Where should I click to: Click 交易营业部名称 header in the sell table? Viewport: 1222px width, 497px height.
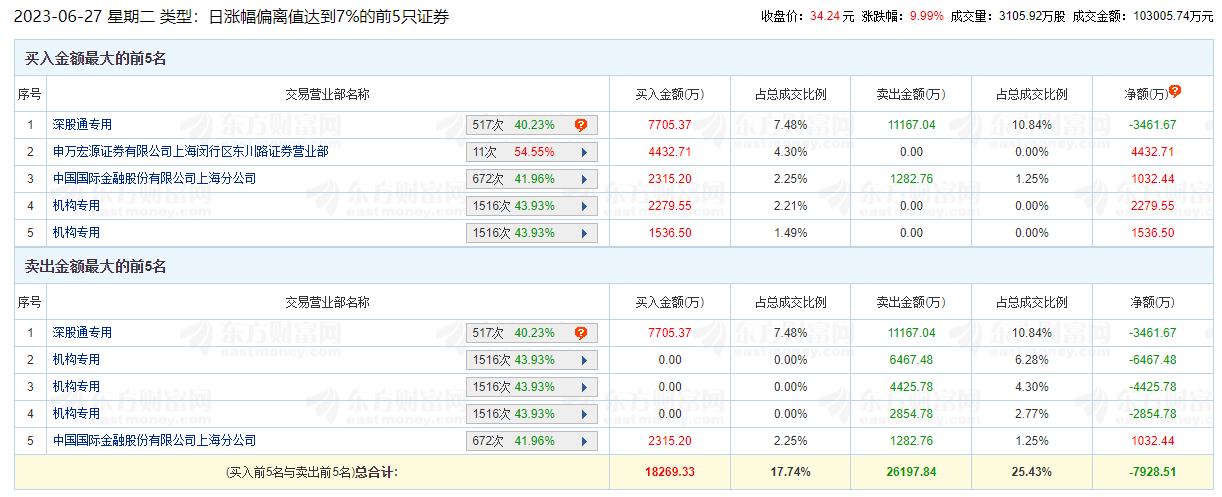click(x=328, y=302)
